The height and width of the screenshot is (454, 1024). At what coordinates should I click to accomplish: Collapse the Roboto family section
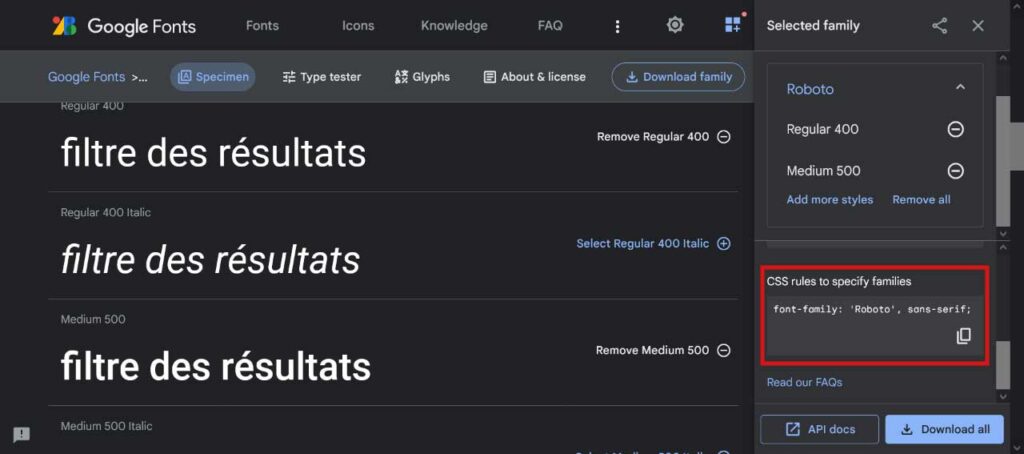(x=960, y=88)
